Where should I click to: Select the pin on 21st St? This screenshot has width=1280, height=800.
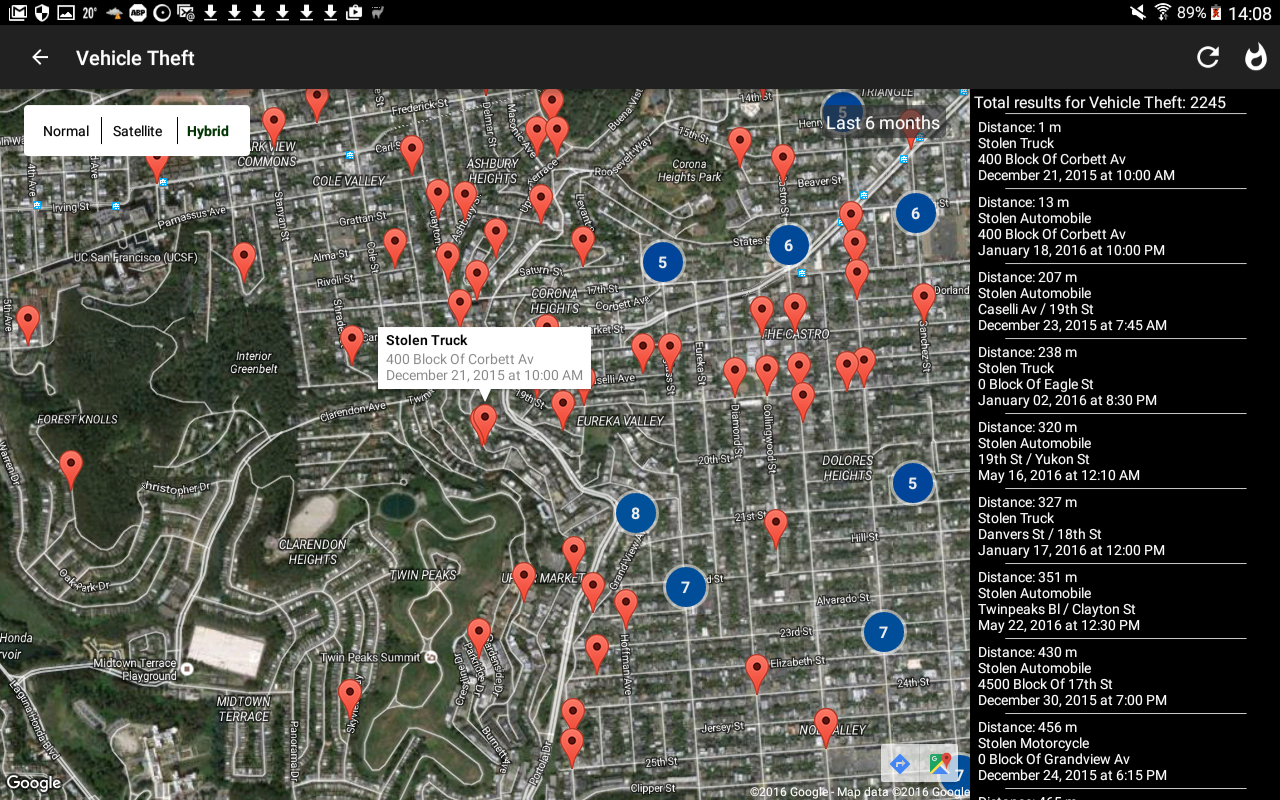[x=776, y=529]
